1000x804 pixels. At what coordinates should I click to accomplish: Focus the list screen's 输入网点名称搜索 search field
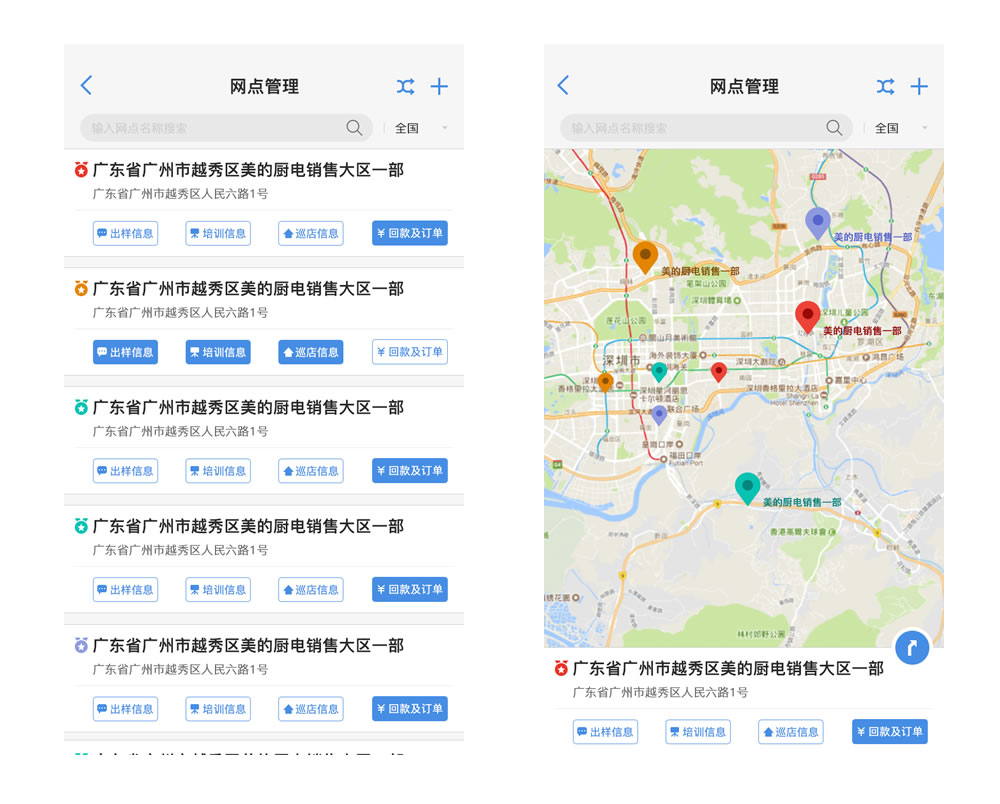coord(226,128)
